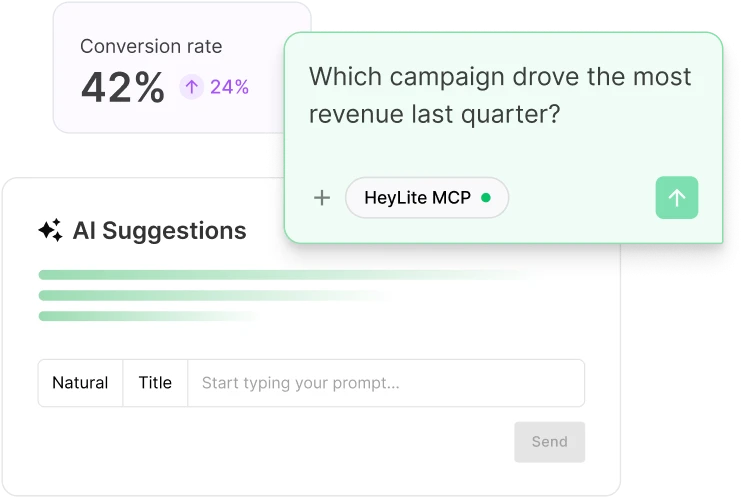This screenshot has width=744, height=498.
Task: Submit question with green up-arrow button
Action: (677, 198)
